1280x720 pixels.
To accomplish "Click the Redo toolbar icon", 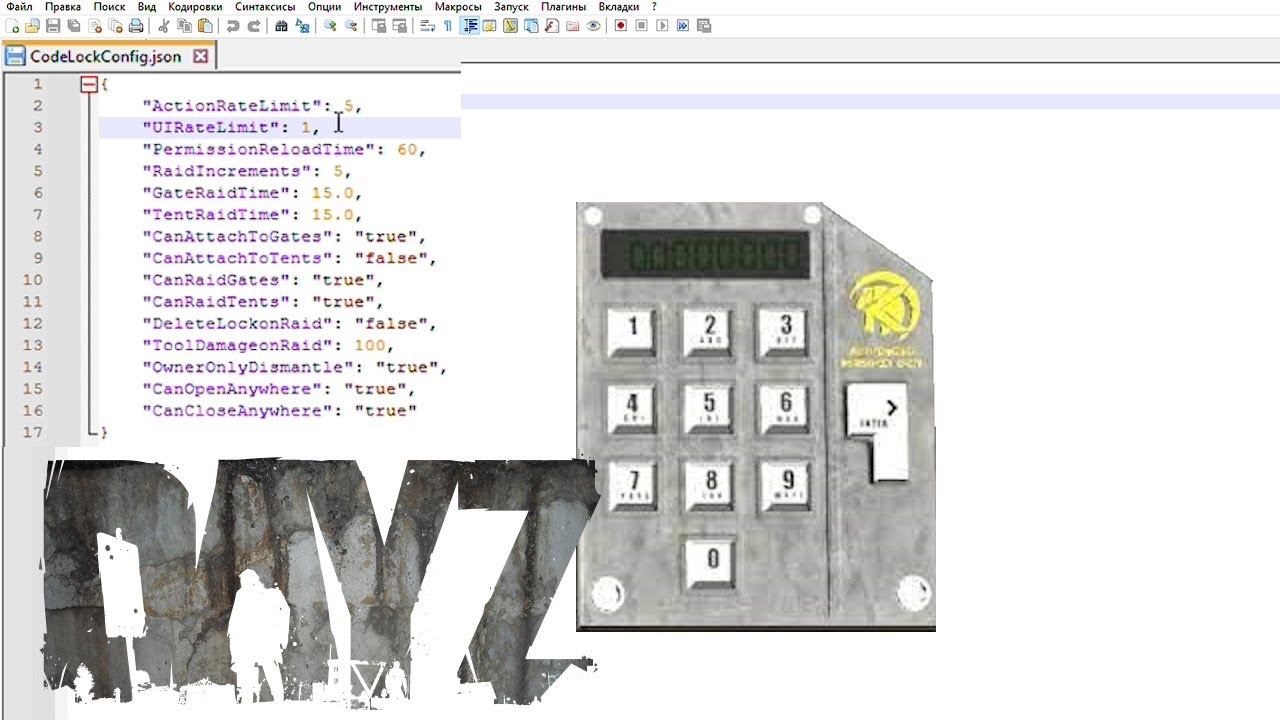I will pos(254,26).
